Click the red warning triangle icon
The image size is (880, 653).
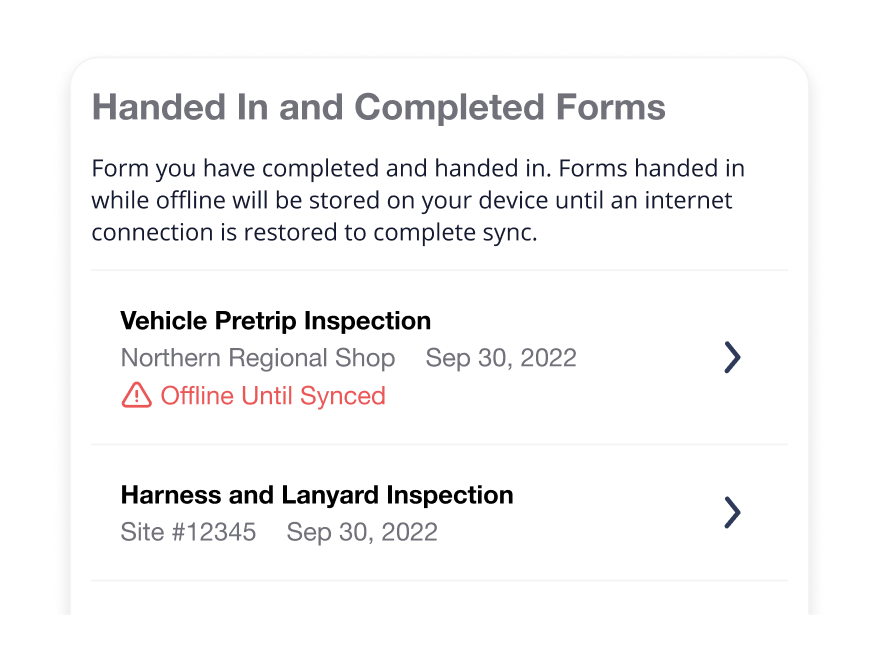[136, 396]
